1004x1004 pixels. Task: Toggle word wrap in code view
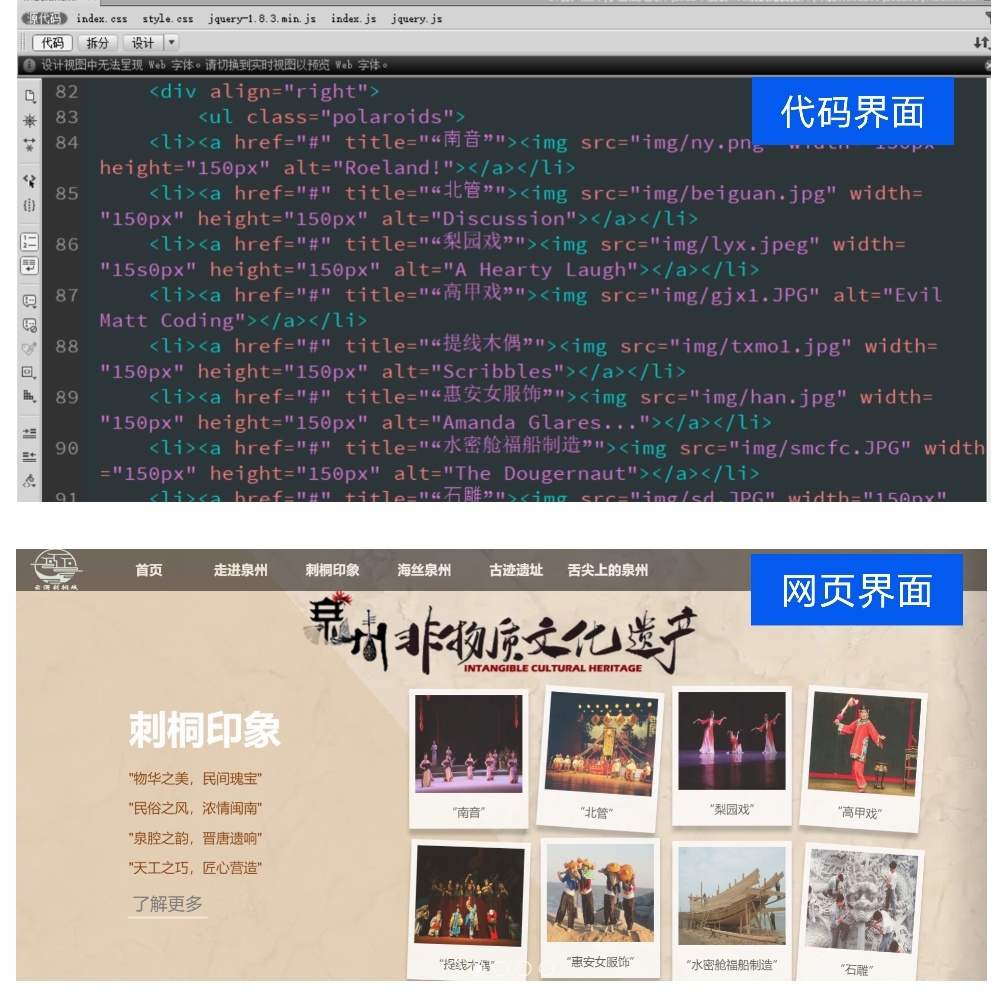(30, 265)
